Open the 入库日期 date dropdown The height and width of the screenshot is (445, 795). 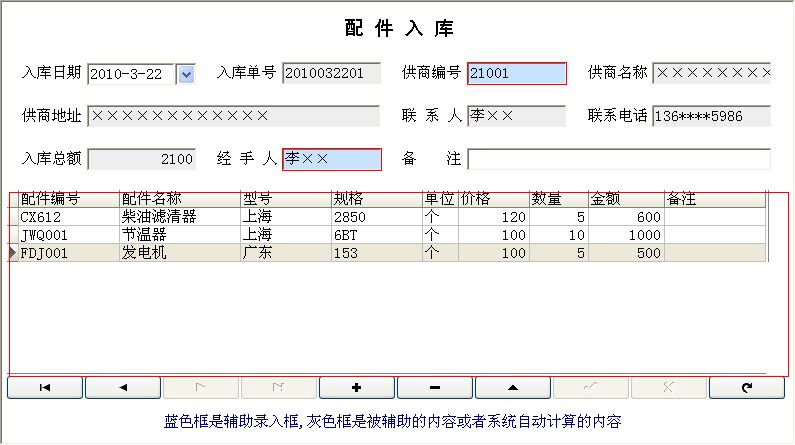[185, 74]
